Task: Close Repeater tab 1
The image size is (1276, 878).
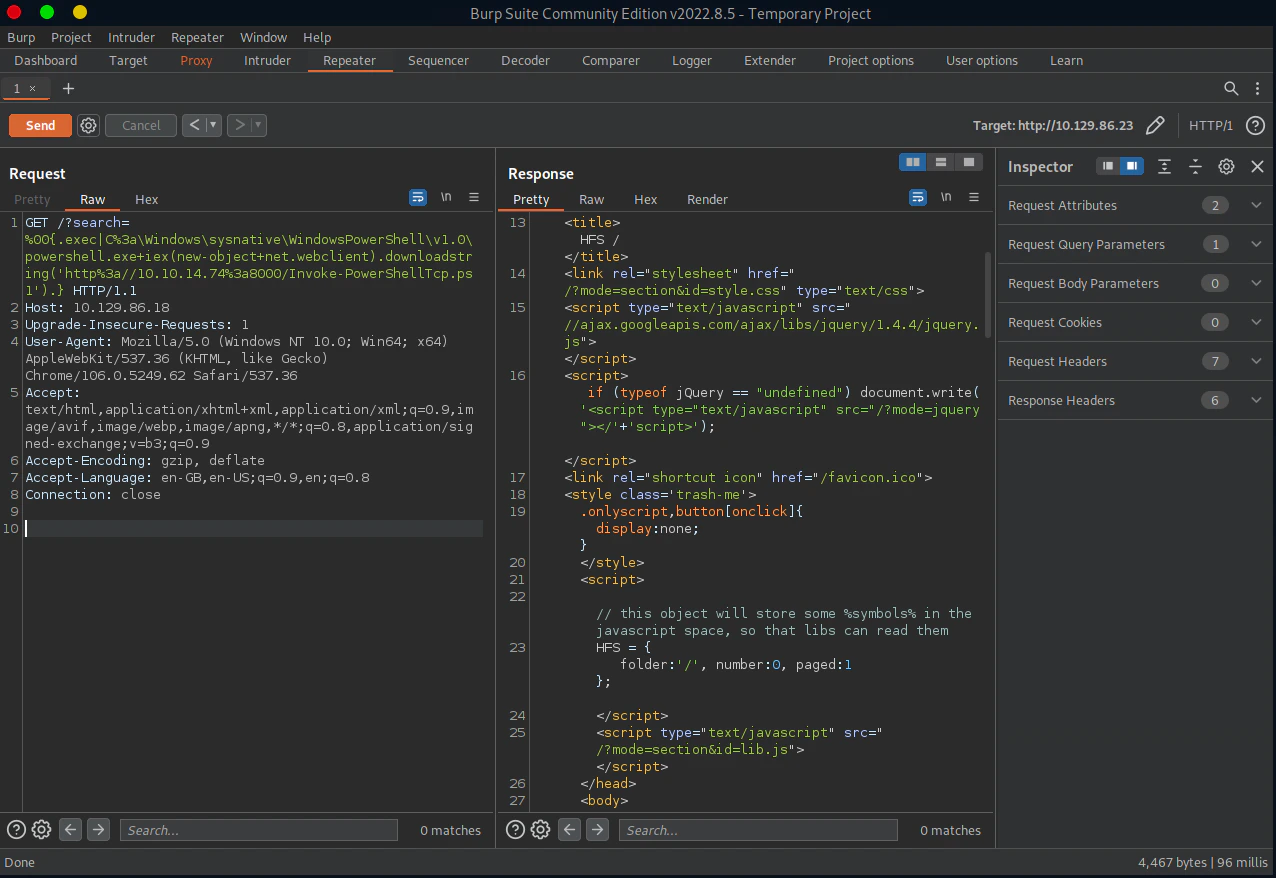Action: tap(32, 88)
